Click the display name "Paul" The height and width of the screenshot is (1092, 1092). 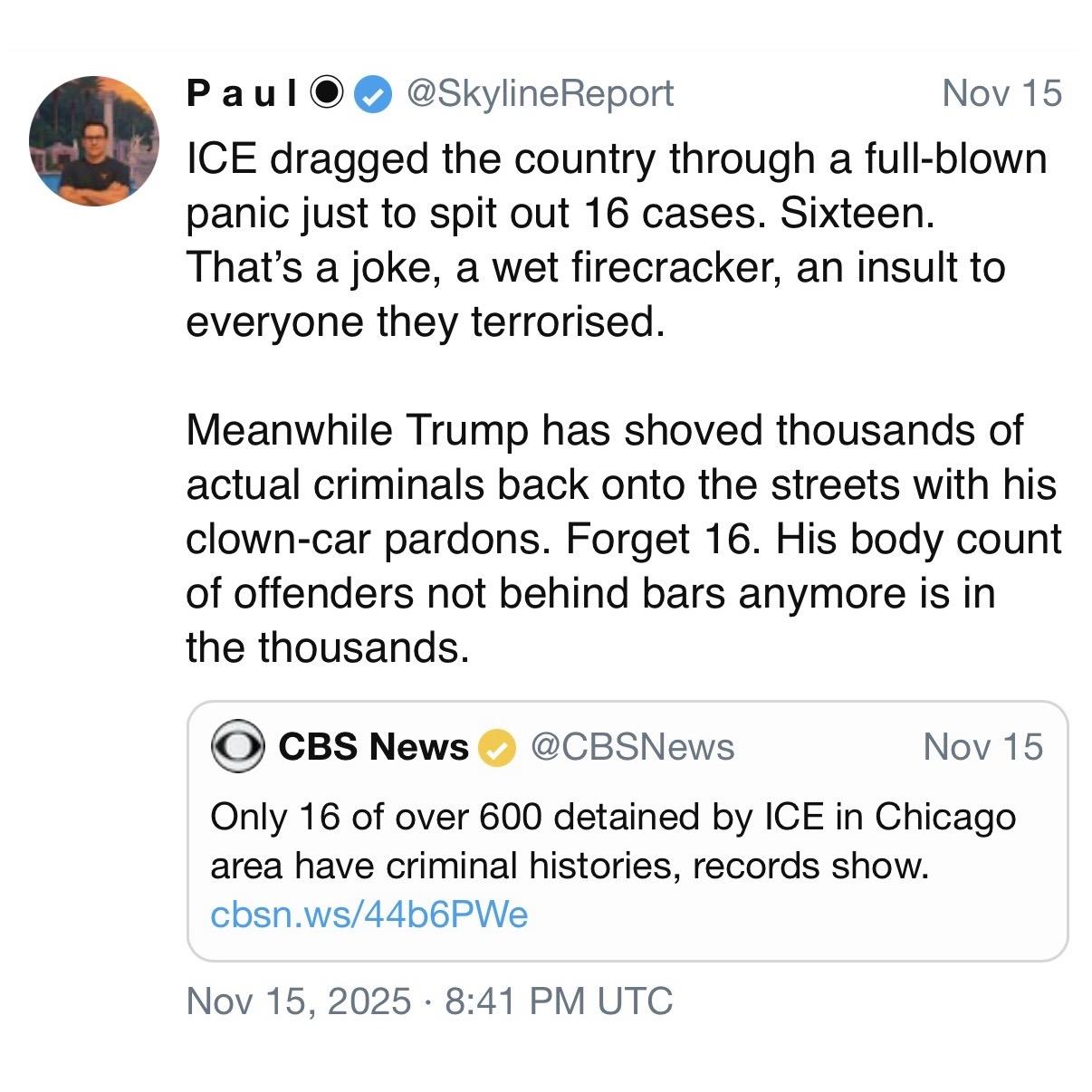coord(242,93)
